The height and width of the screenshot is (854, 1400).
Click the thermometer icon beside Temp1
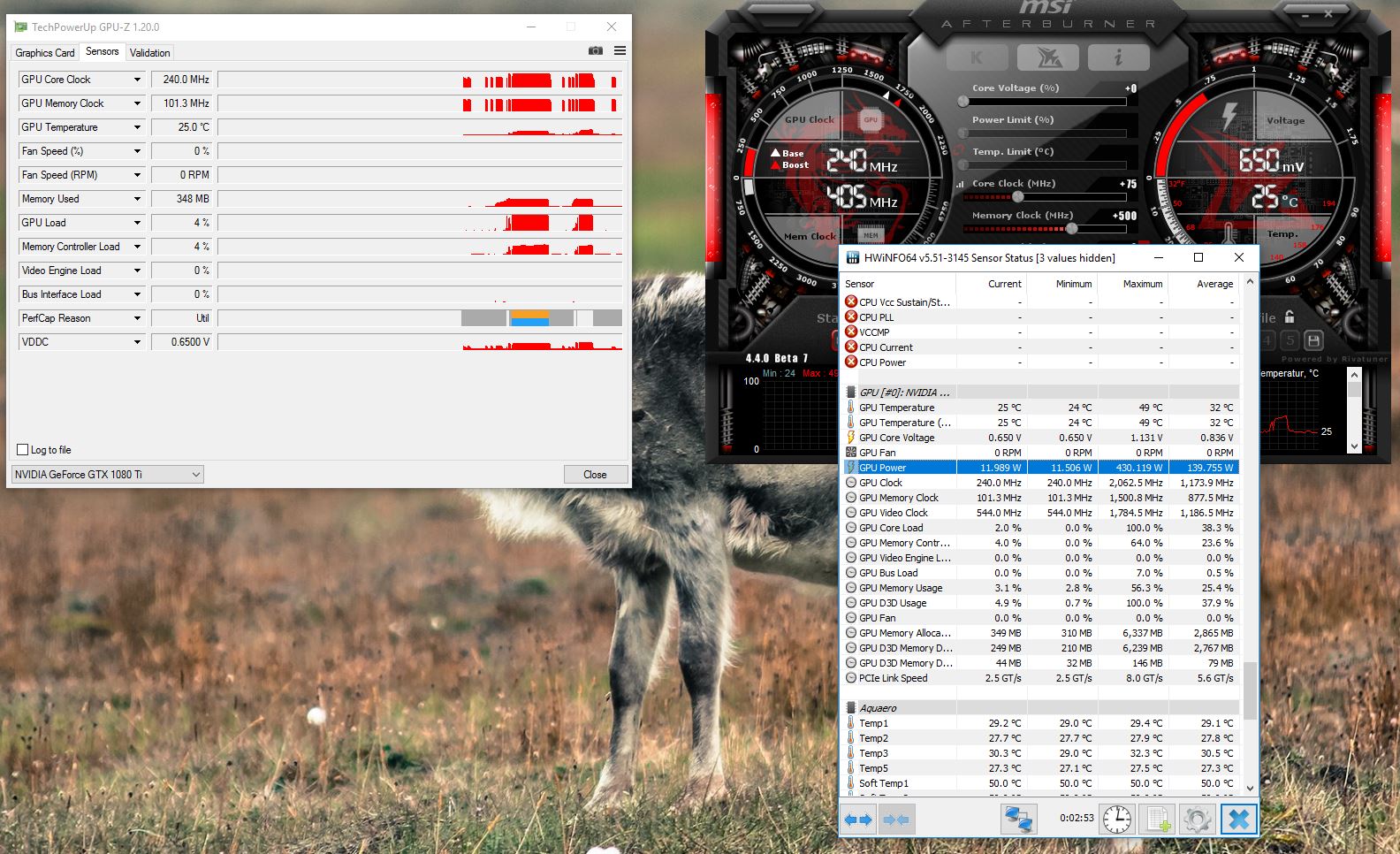click(851, 722)
